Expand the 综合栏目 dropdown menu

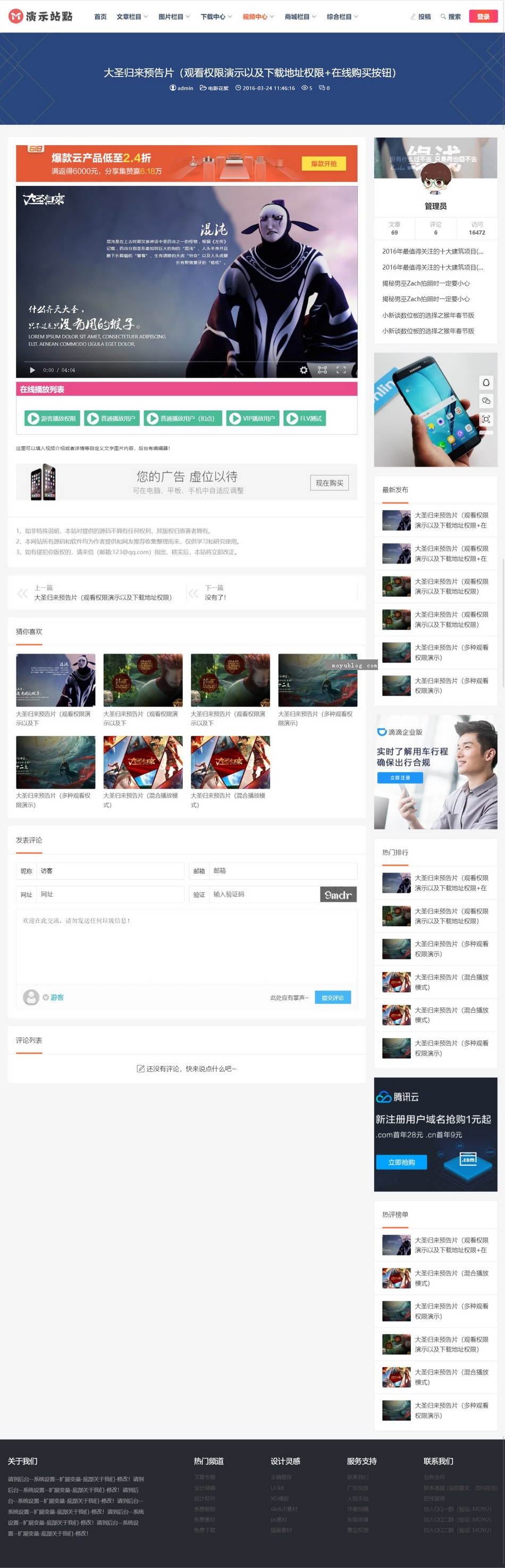(342, 16)
